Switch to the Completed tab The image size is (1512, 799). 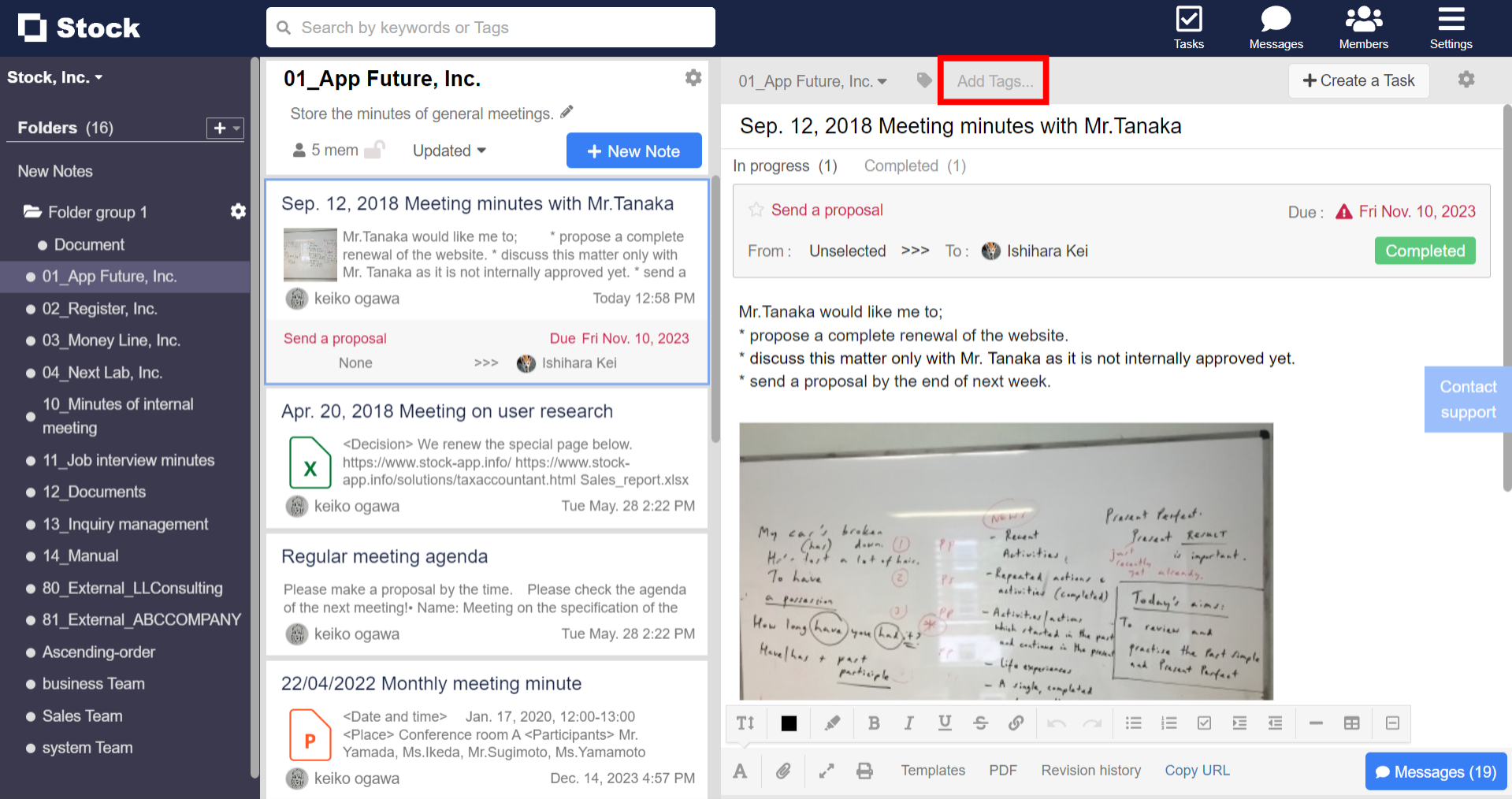click(x=901, y=165)
